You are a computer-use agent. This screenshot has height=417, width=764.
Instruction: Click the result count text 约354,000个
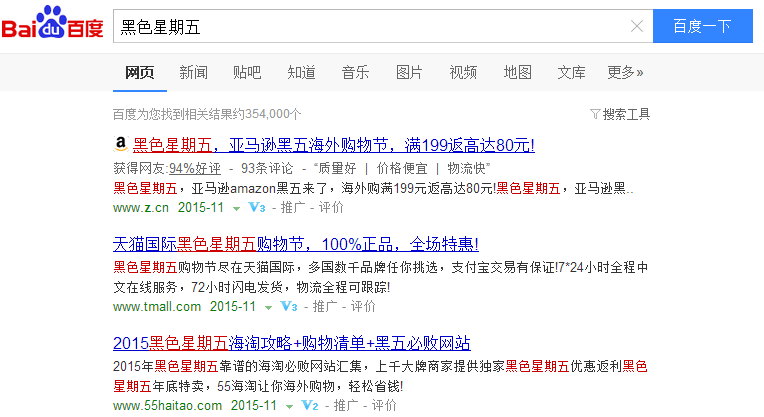click(267, 114)
